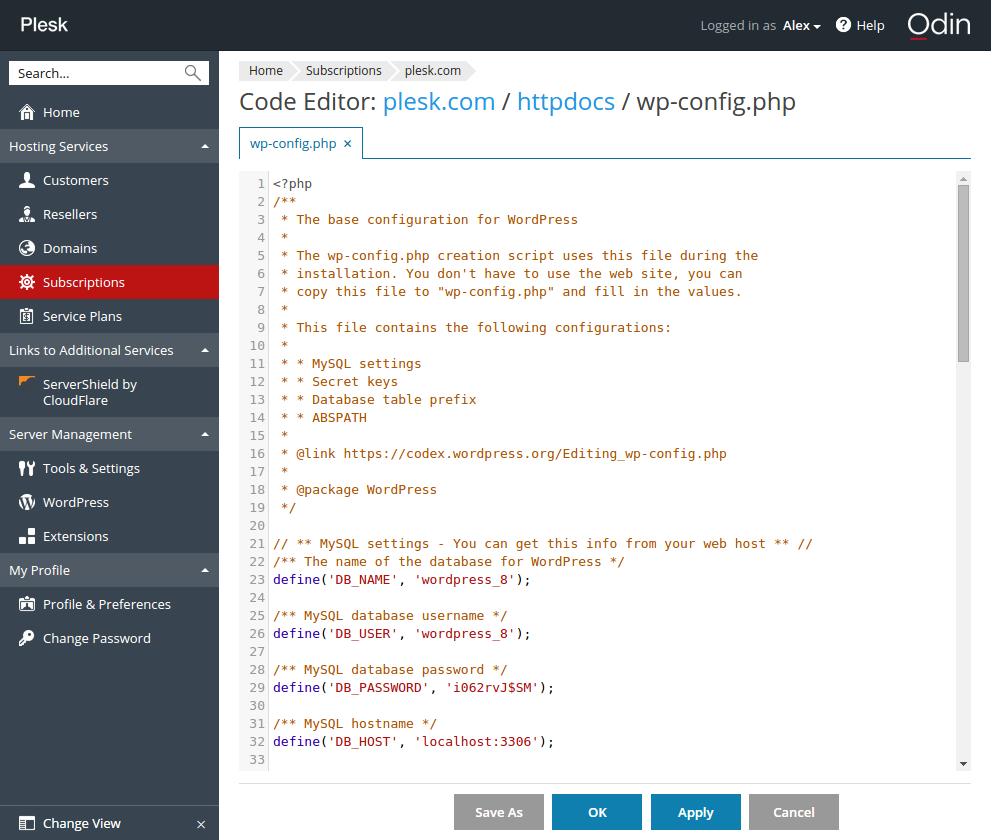Click the Tools & Settings wrench icon
The image size is (991, 840).
27,468
